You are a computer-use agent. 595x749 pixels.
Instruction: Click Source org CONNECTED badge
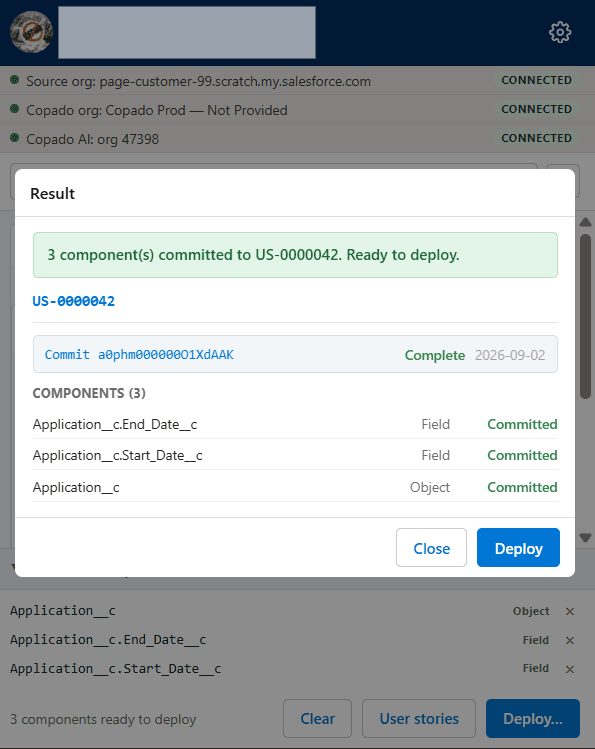pos(536,80)
